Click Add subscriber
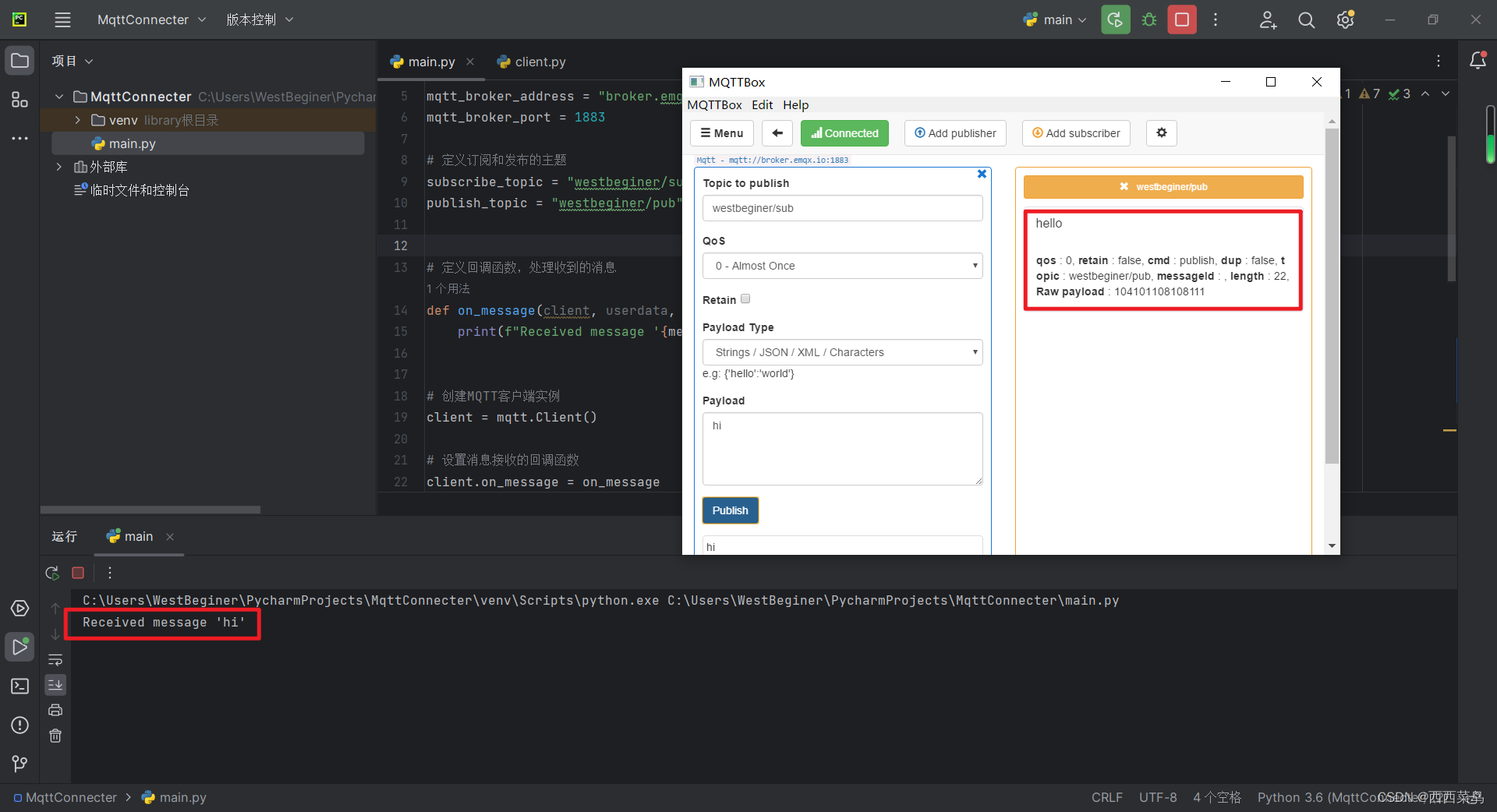The height and width of the screenshot is (812, 1497). pyautogui.click(x=1077, y=133)
